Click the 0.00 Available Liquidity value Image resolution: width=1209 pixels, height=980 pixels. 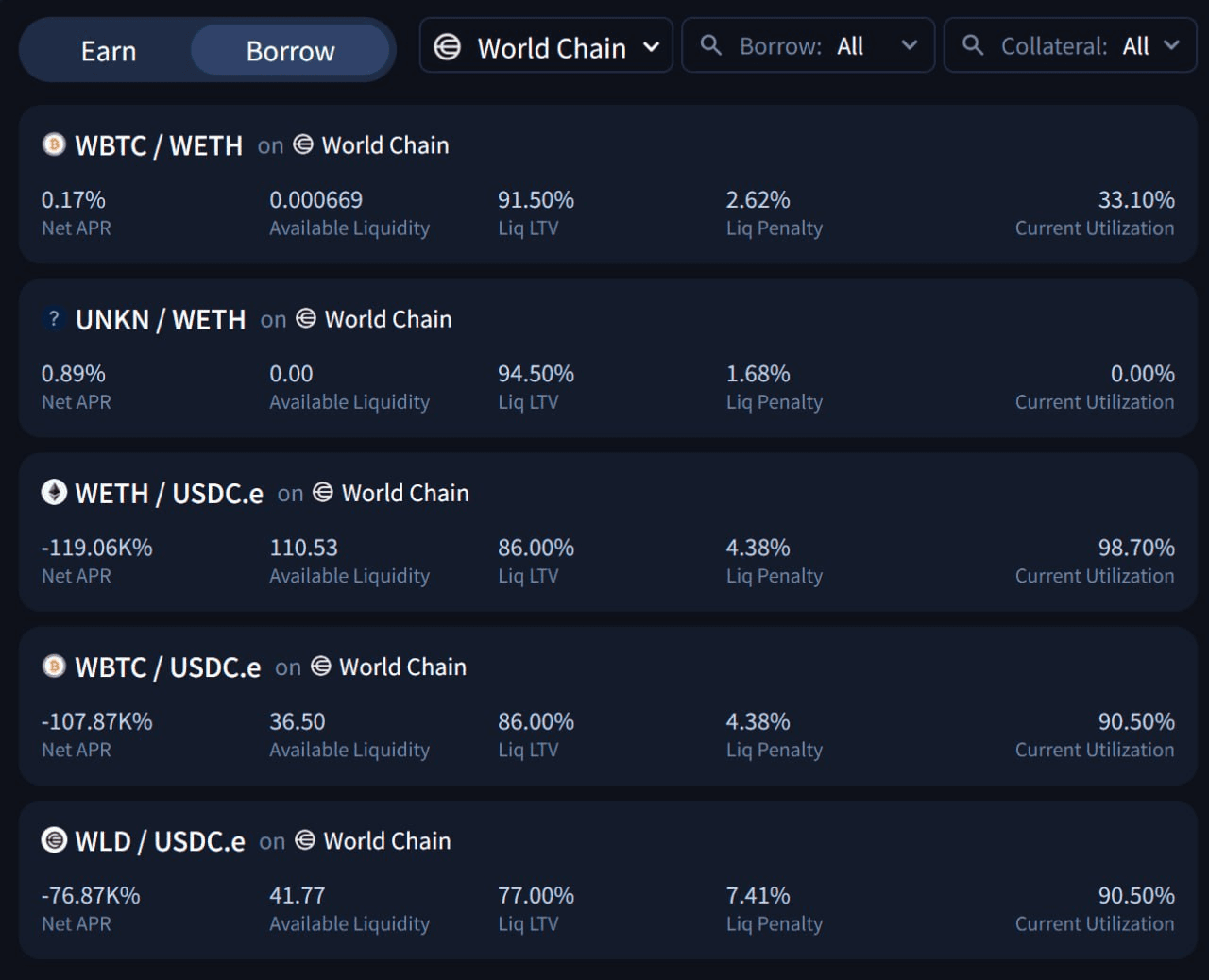pyautogui.click(x=291, y=374)
